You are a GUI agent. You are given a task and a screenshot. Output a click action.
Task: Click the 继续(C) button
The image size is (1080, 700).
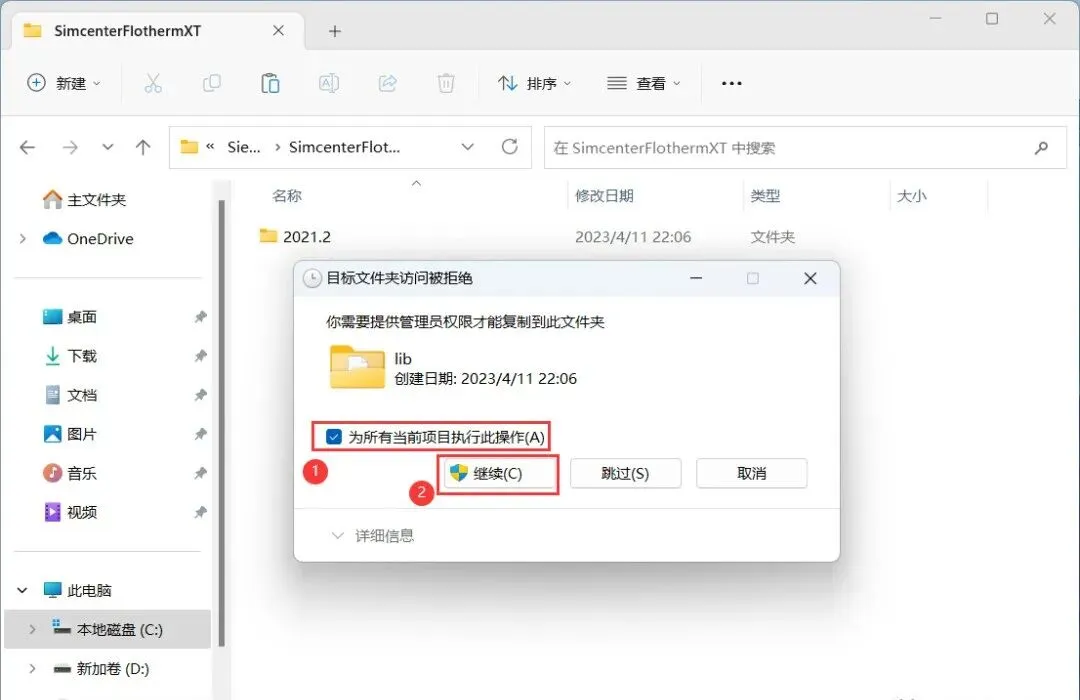(x=498, y=473)
